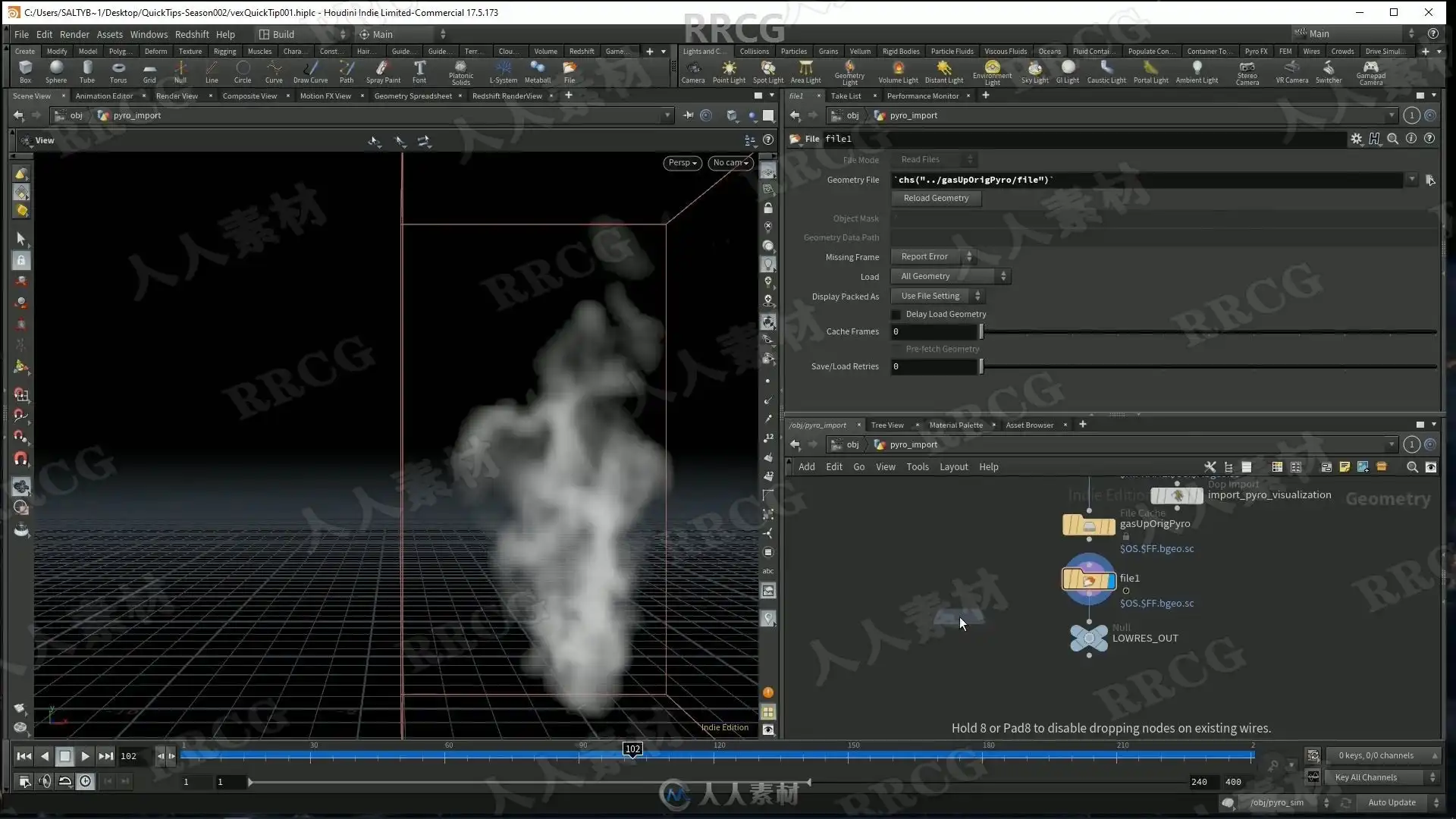Open the Persp viewport camera menu
This screenshot has width=1456, height=819.
click(682, 162)
